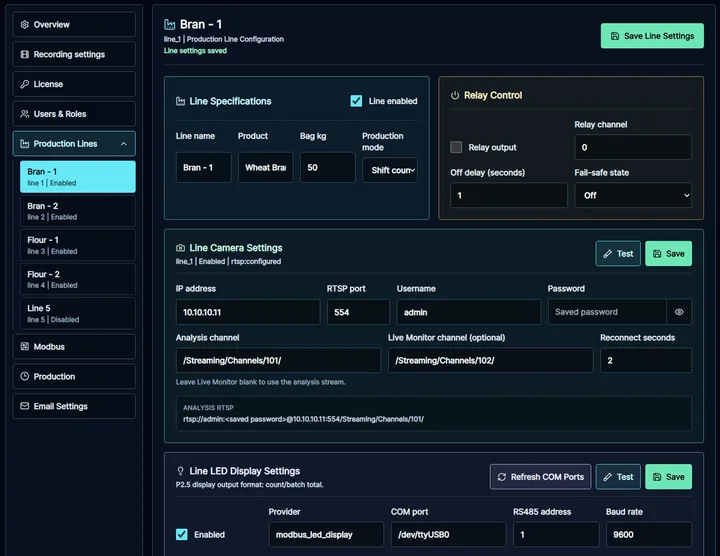720x556 pixels.
Task: Click the Saved password field
Action: click(607, 312)
